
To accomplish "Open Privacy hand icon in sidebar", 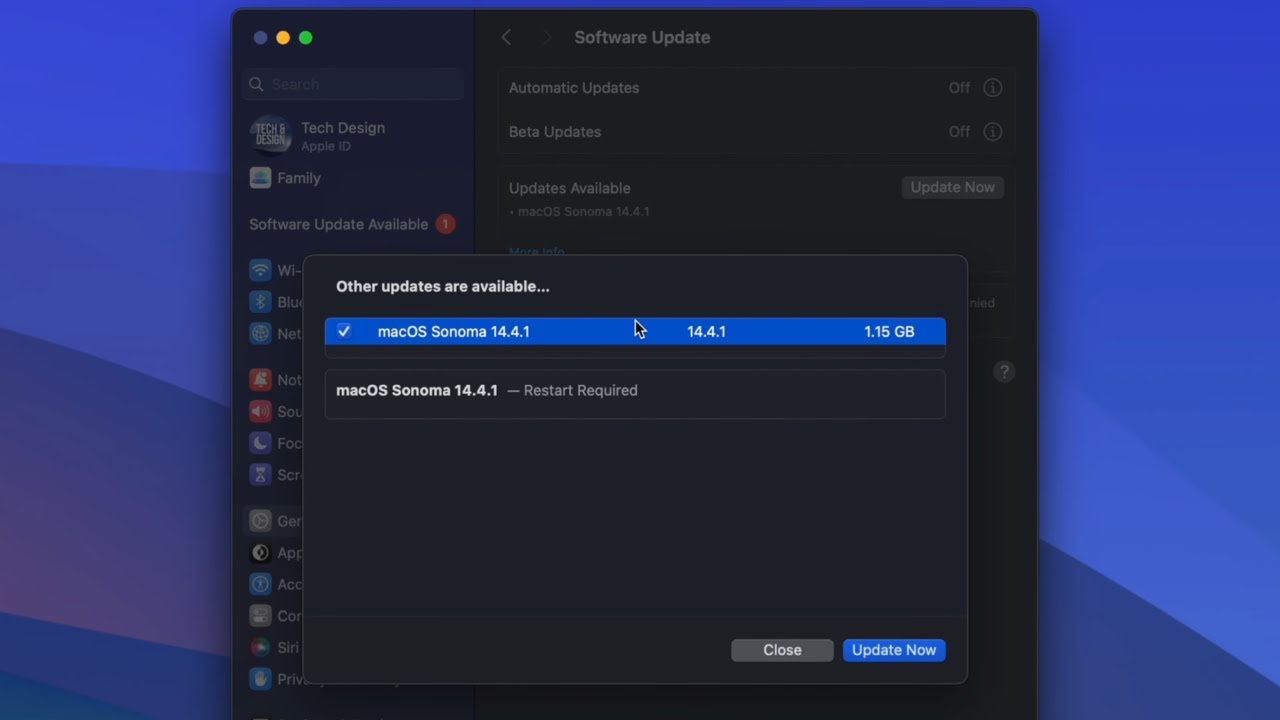I will [260, 679].
